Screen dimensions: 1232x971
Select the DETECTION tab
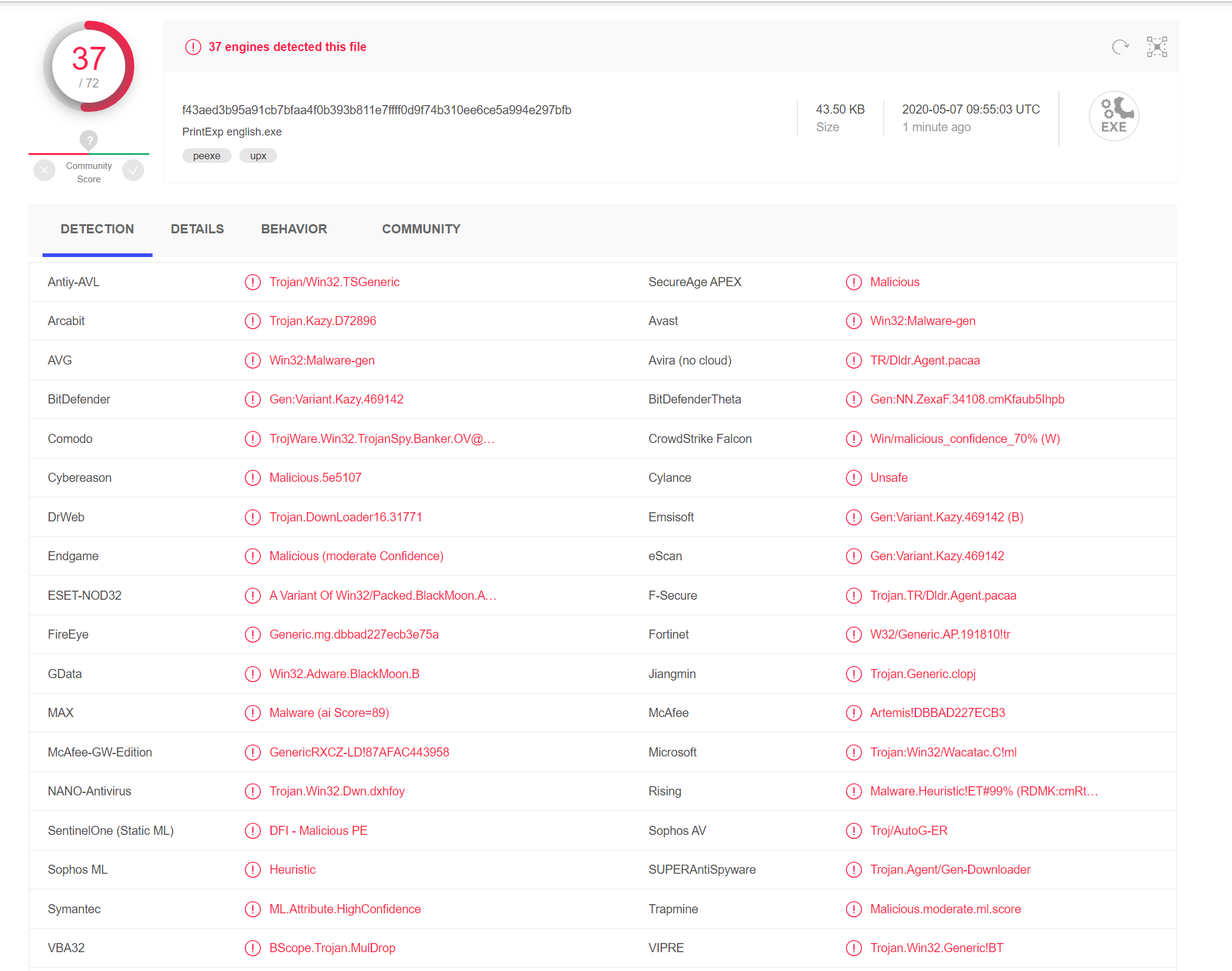pyautogui.click(x=97, y=229)
